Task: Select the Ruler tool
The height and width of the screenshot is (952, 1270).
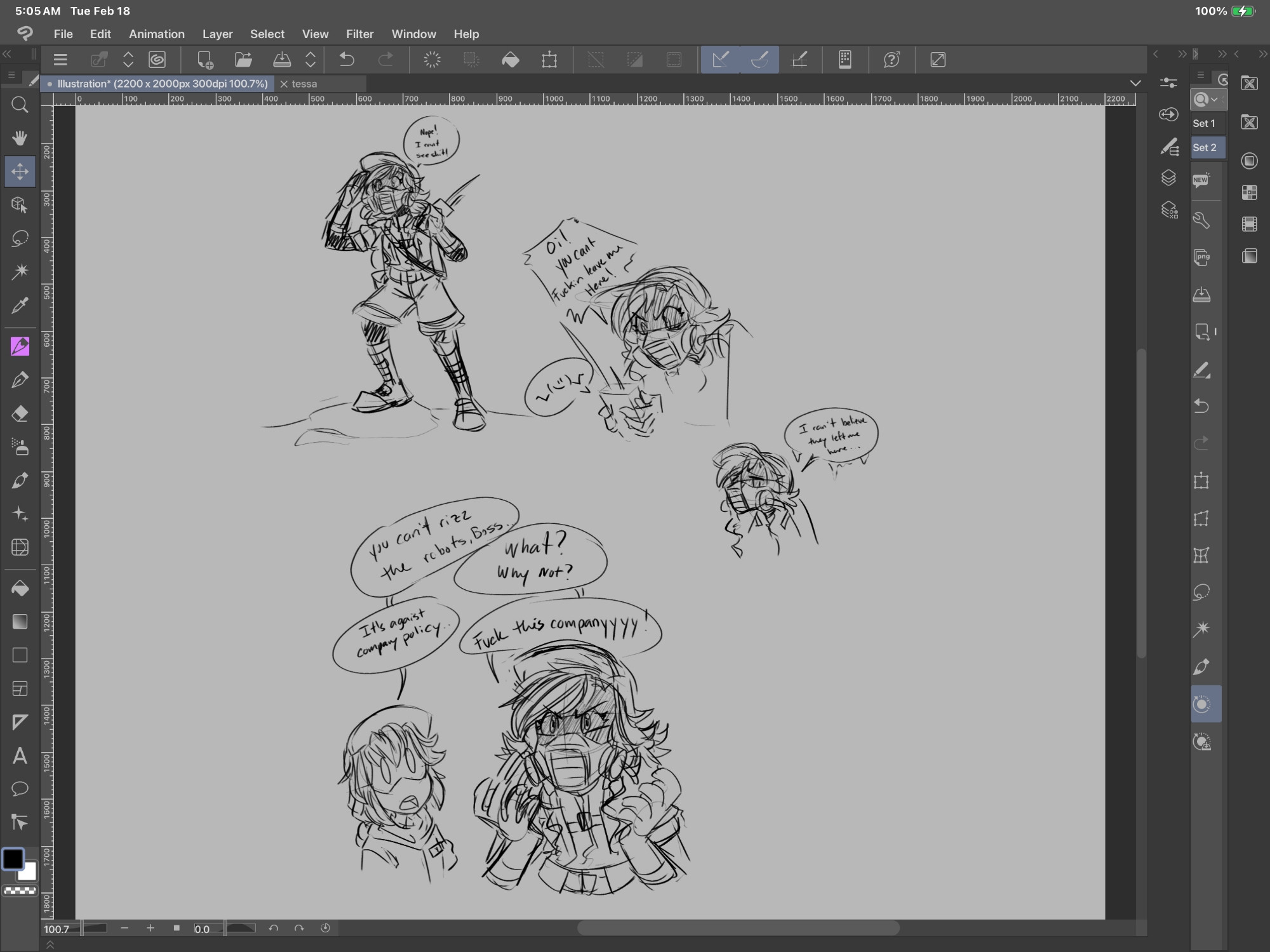Action: (20, 722)
